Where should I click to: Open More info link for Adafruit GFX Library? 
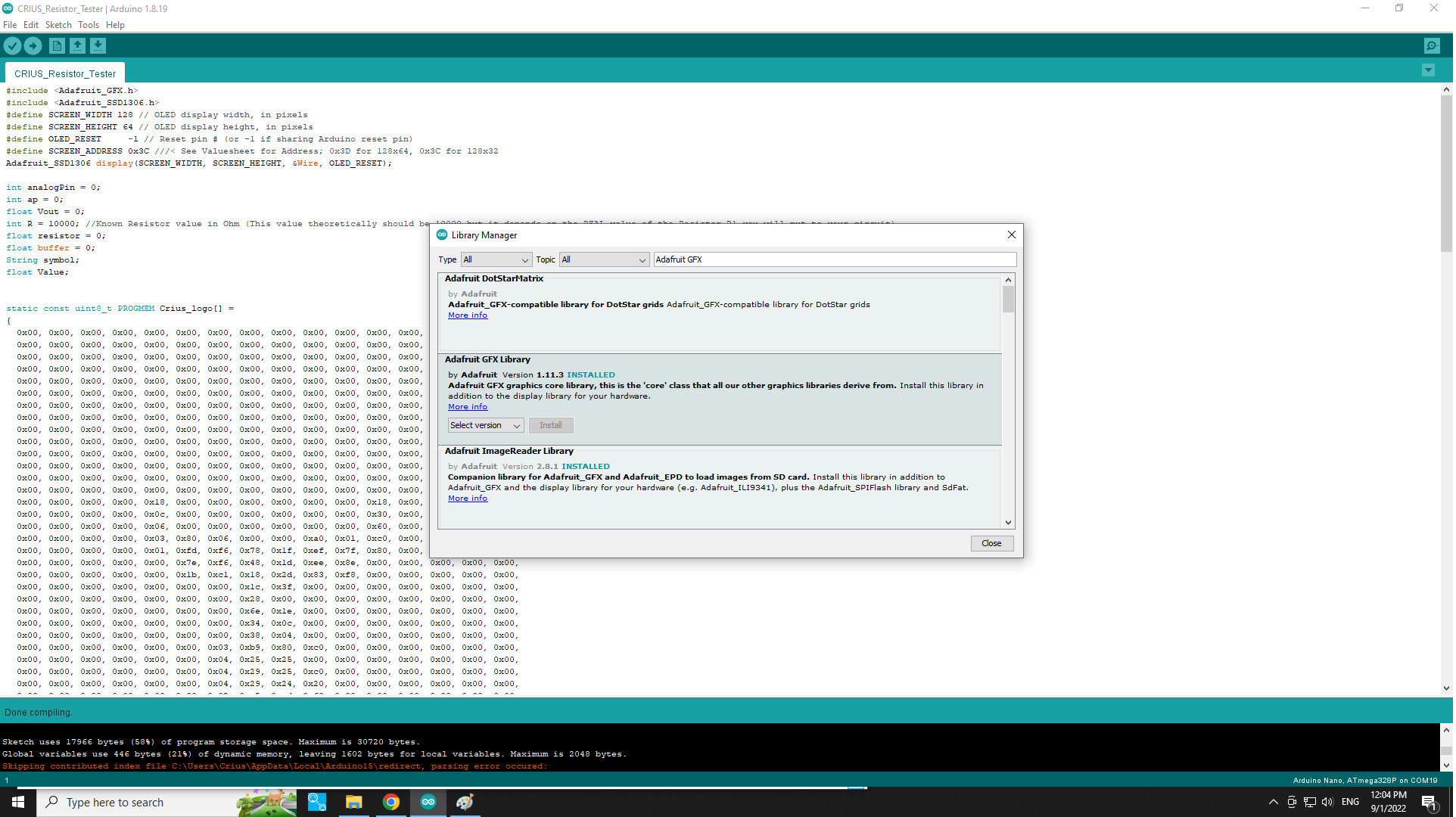pyautogui.click(x=468, y=408)
